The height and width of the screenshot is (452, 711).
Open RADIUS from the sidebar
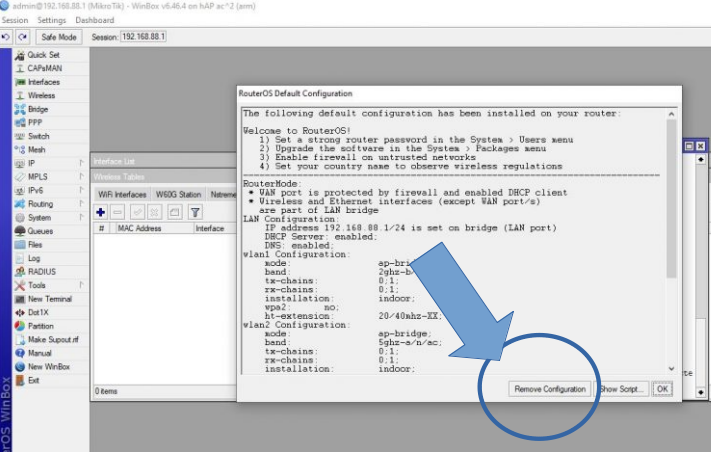click(x=41, y=271)
